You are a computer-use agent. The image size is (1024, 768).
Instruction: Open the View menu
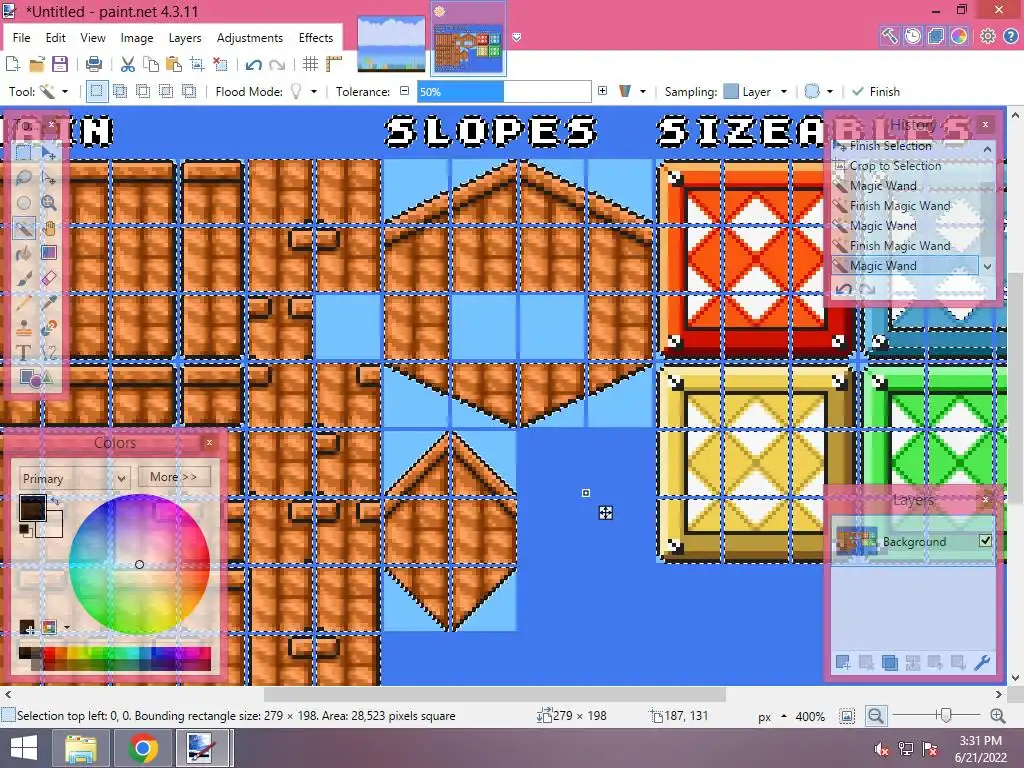pyautogui.click(x=93, y=38)
